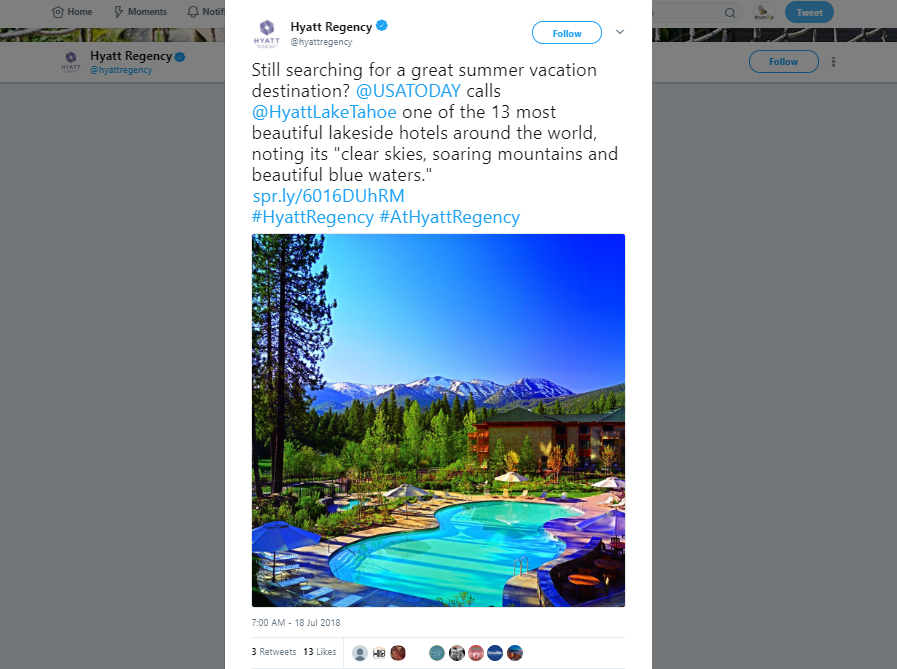
Task: Follow Hyatt Regency in the tweet popup
Action: click(x=566, y=33)
